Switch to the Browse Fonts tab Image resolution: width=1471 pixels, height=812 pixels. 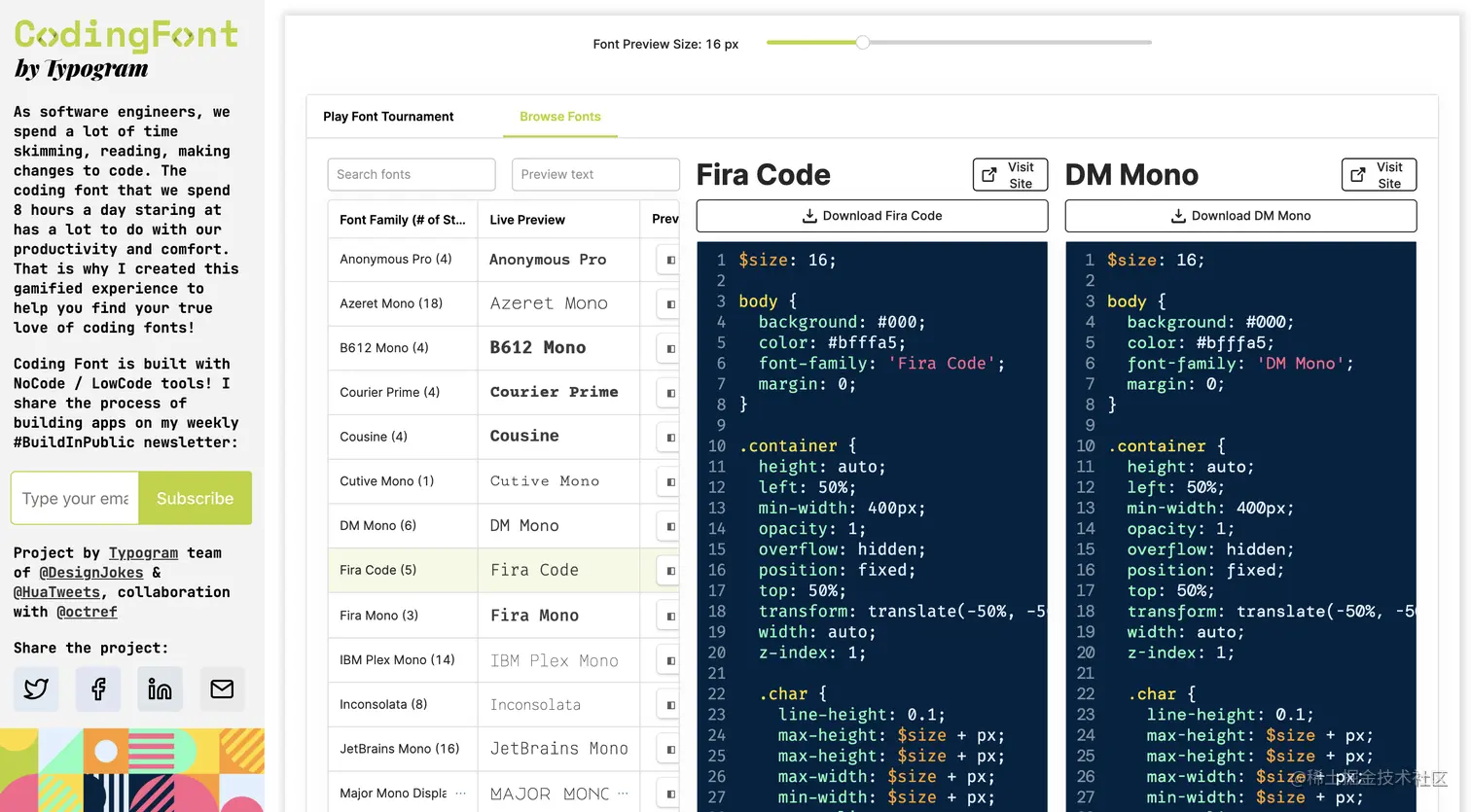coord(559,116)
